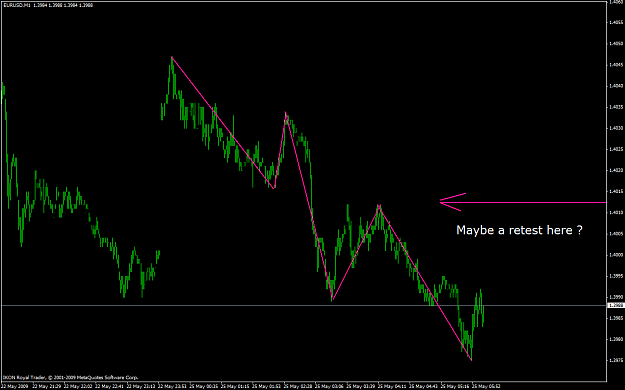
Task: Click the 25 May 03:39 time label
Action: pos(361,386)
